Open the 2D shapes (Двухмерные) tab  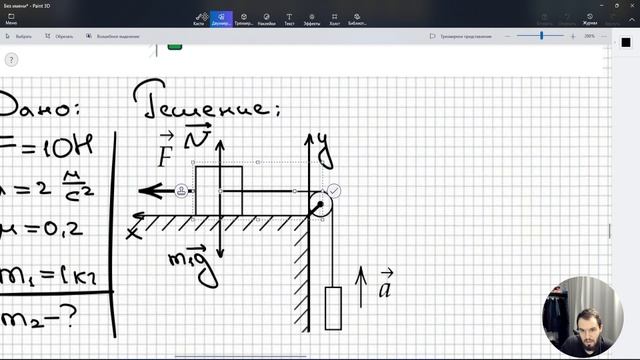(221, 19)
